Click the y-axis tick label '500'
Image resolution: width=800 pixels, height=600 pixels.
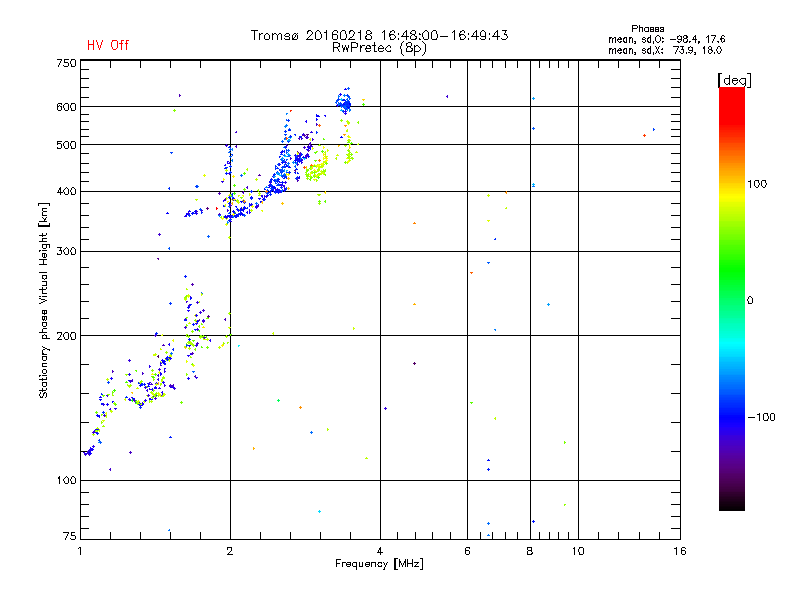click(66, 145)
